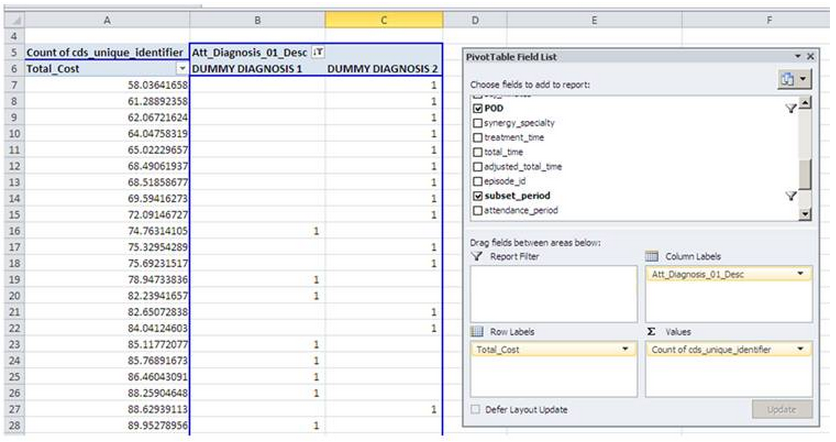Select cell with value 68.49061937
Screen dimensions: 836x442
pyautogui.click(x=107, y=166)
